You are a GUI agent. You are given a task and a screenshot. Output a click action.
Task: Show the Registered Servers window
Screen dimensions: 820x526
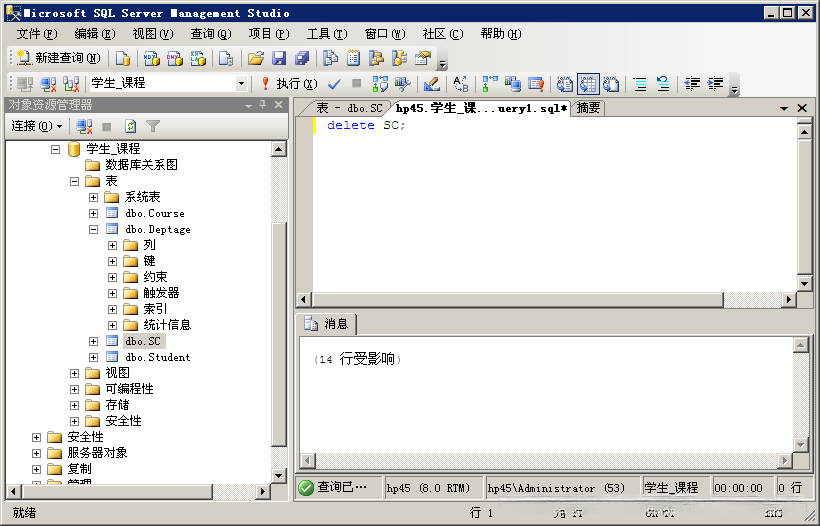[330, 58]
